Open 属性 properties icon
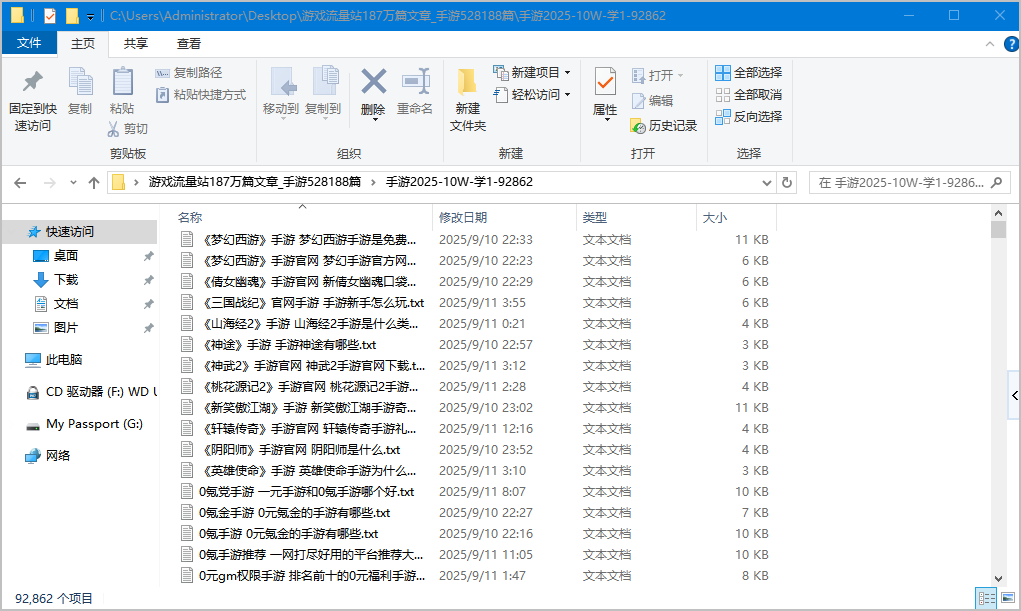The width and height of the screenshot is (1021, 611). pos(605,82)
